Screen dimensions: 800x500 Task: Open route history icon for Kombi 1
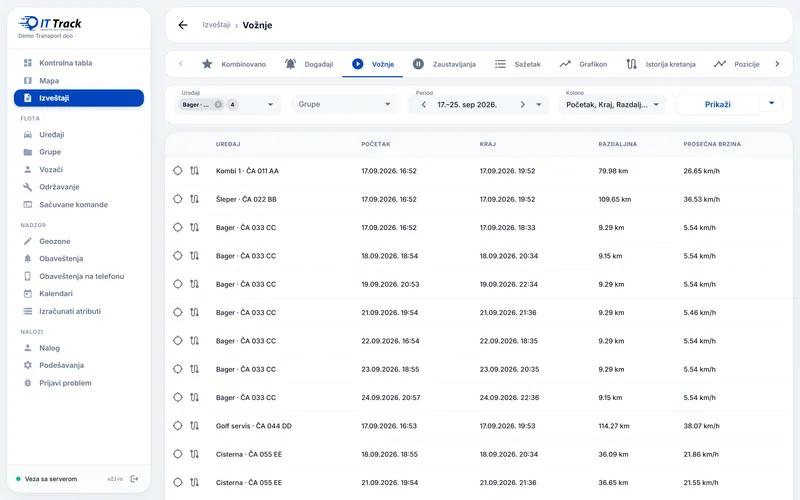tap(194, 171)
